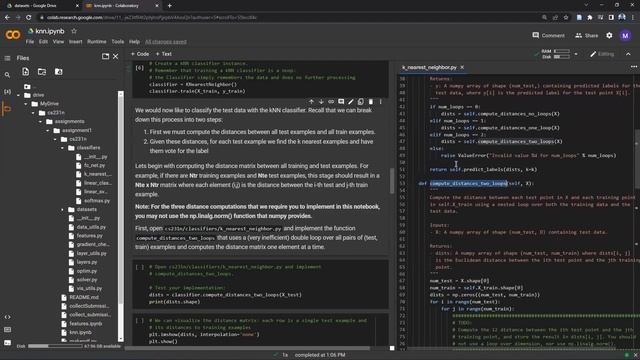
Task: Open notebook settings gear
Action: [609, 36]
